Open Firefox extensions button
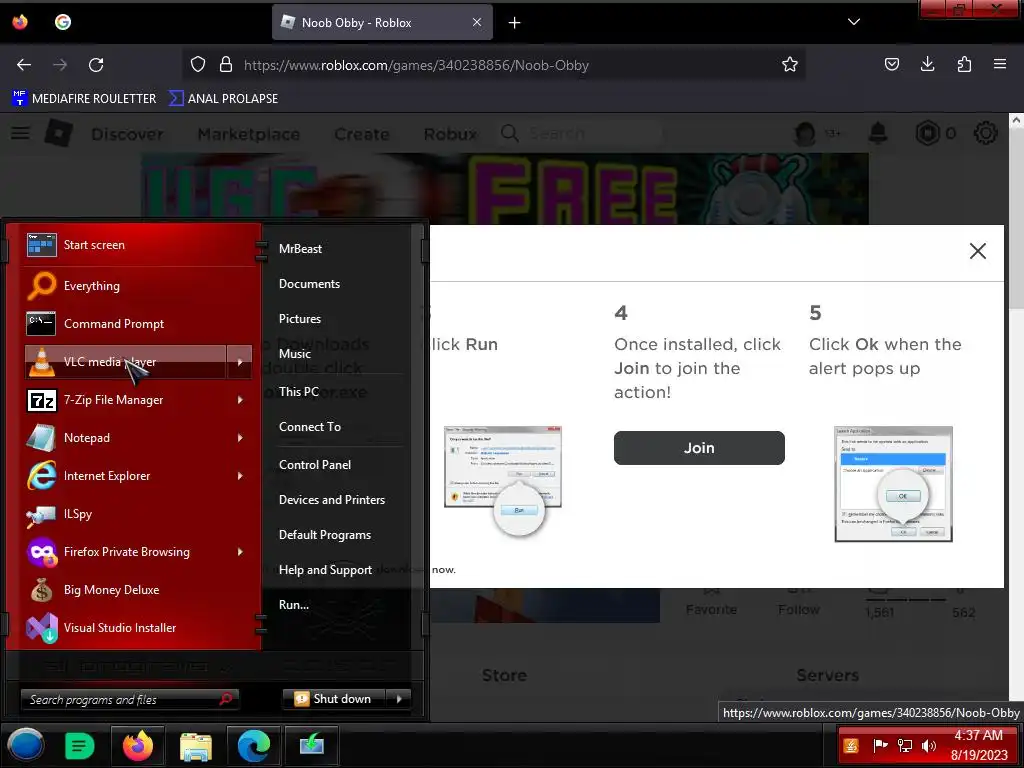The image size is (1024, 768). coord(964,64)
